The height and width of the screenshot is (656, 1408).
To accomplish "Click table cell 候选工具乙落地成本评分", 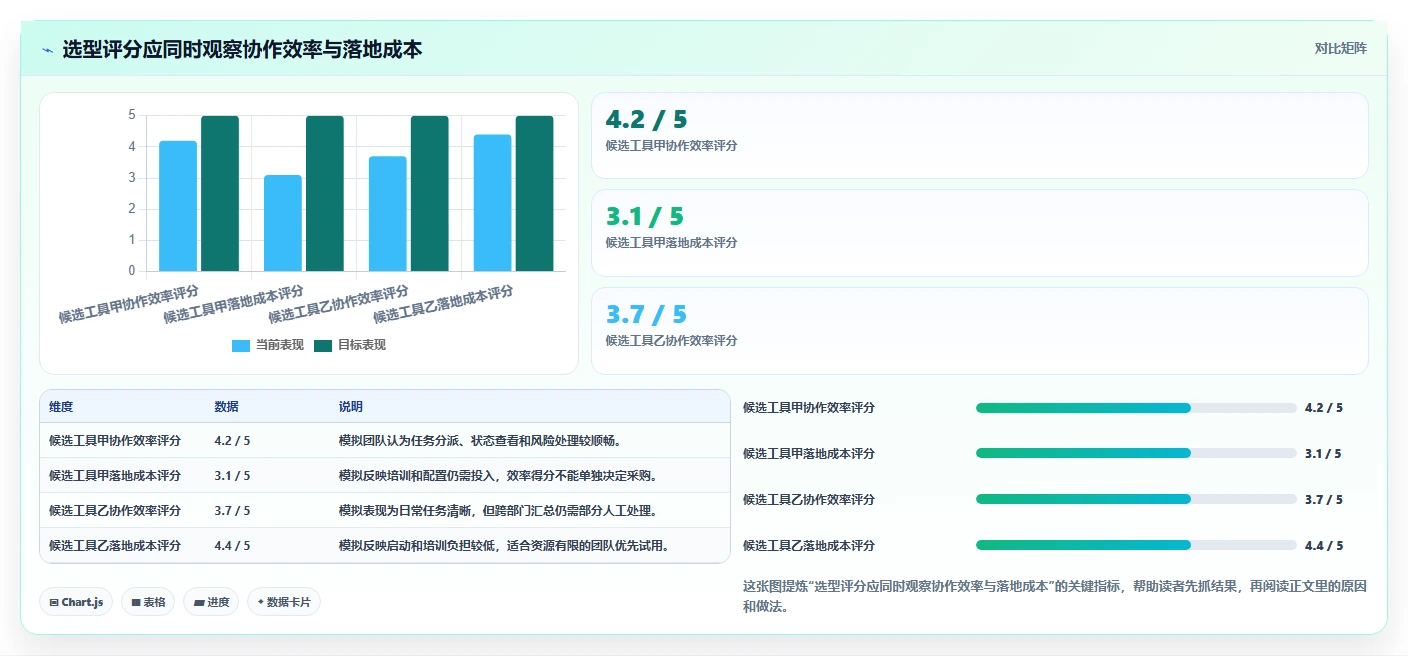I will click(115, 545).
